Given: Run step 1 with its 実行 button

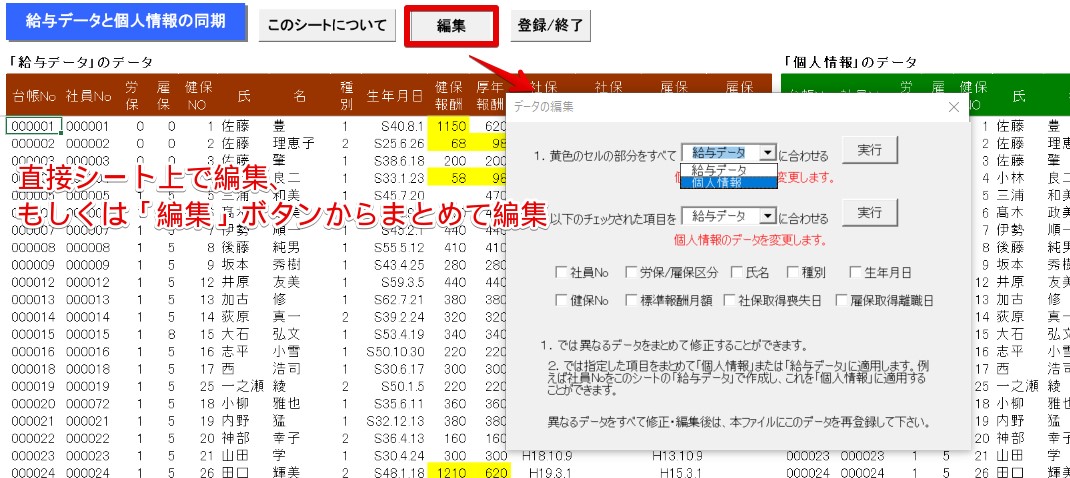Looking at the screenshot, I should tap(869, 150).
